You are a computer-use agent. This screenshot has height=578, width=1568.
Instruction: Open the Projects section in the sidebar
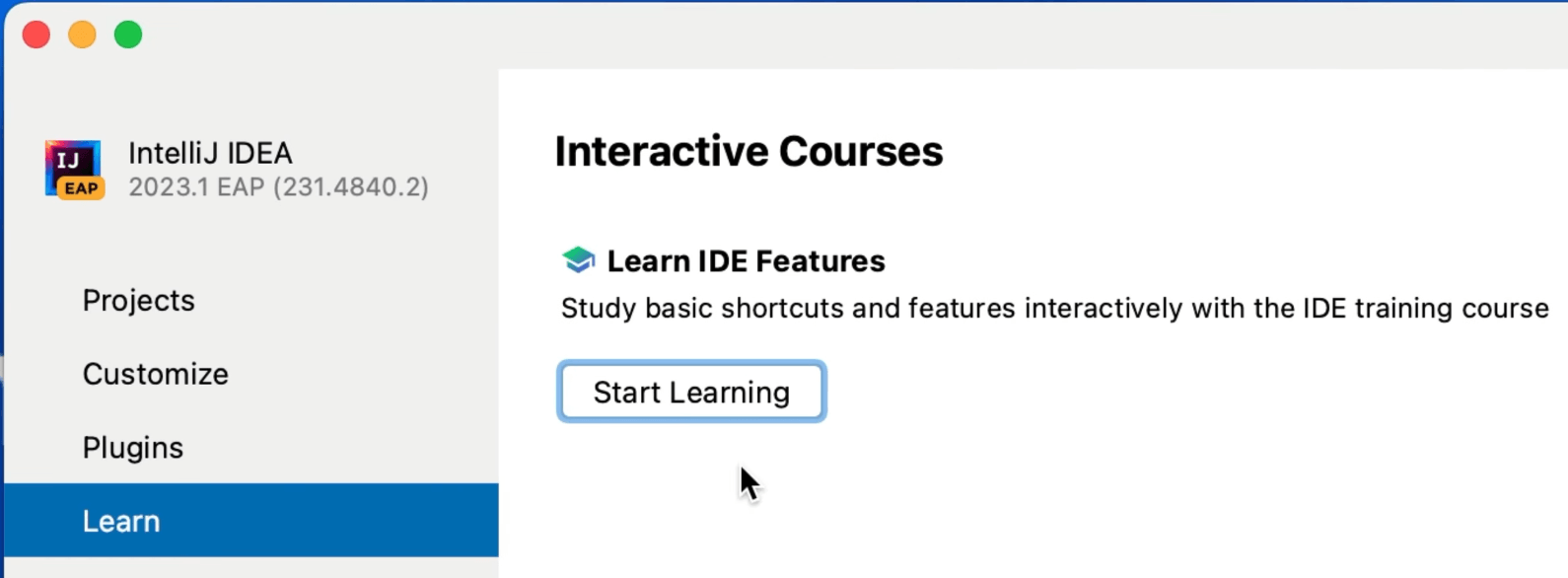[x=138, y=300]
